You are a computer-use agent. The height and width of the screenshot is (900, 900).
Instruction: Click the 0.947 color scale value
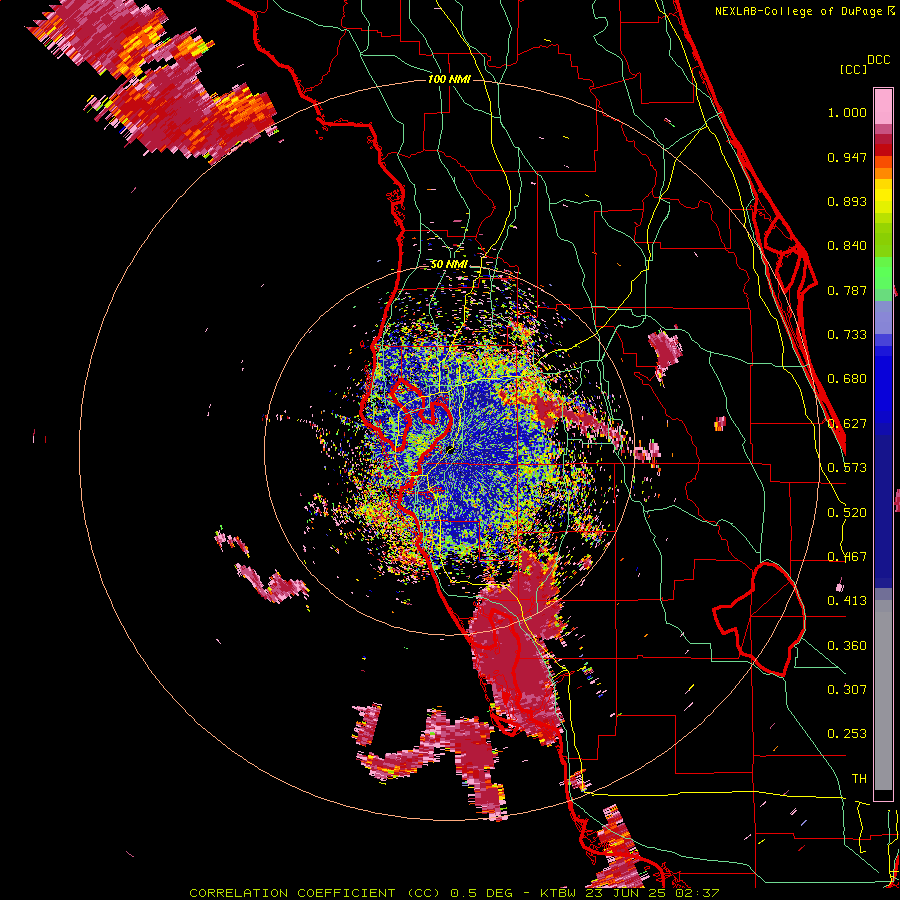pos(847,157)
